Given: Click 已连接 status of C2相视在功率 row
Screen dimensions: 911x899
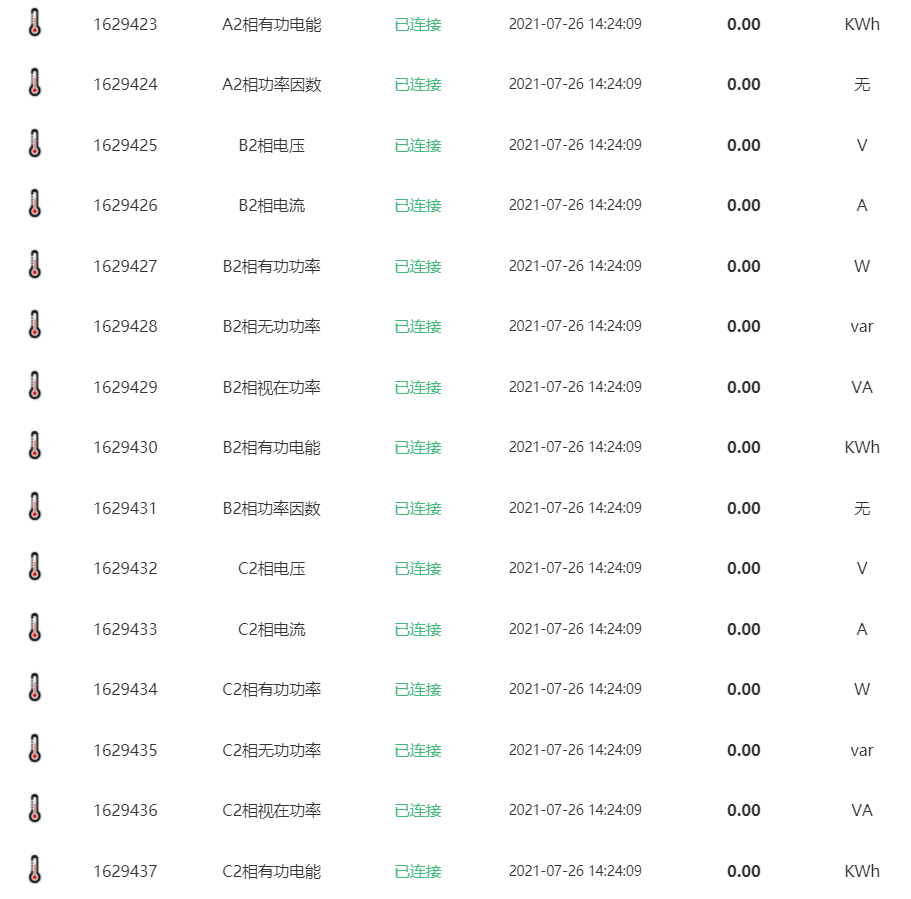Looking at the screenshot, I should click(x=418, y=810).
